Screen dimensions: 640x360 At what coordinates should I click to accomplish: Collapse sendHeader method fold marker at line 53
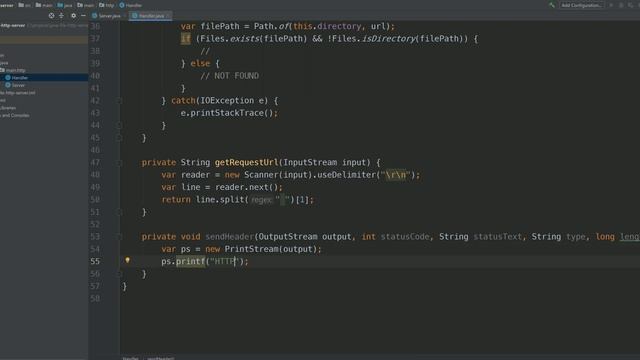coord(120,237)
